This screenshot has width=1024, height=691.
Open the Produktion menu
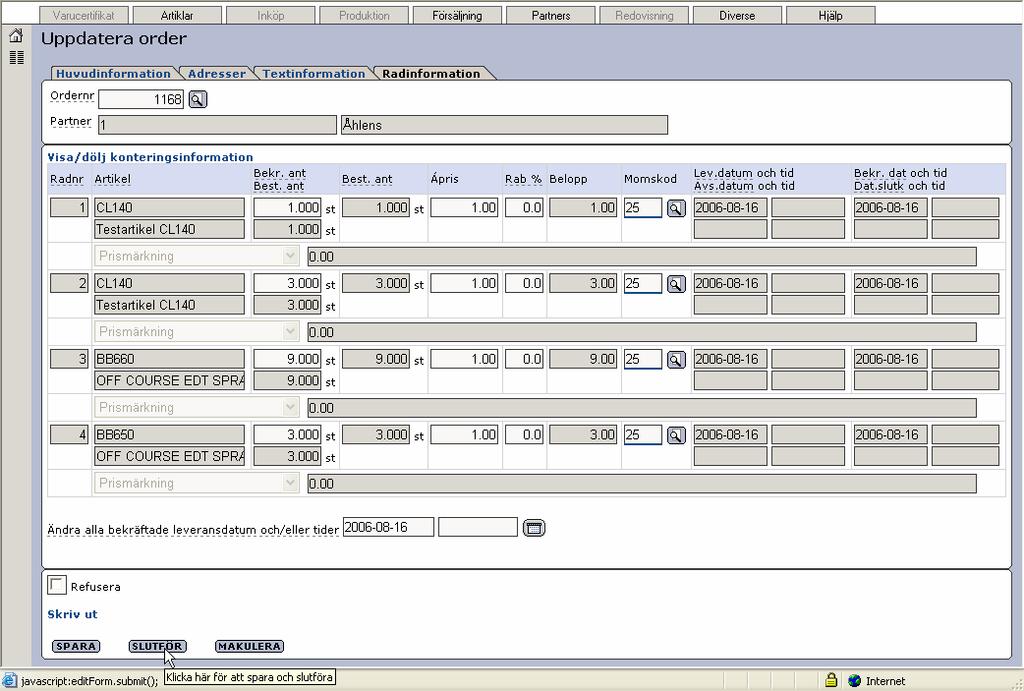[364, 15]
